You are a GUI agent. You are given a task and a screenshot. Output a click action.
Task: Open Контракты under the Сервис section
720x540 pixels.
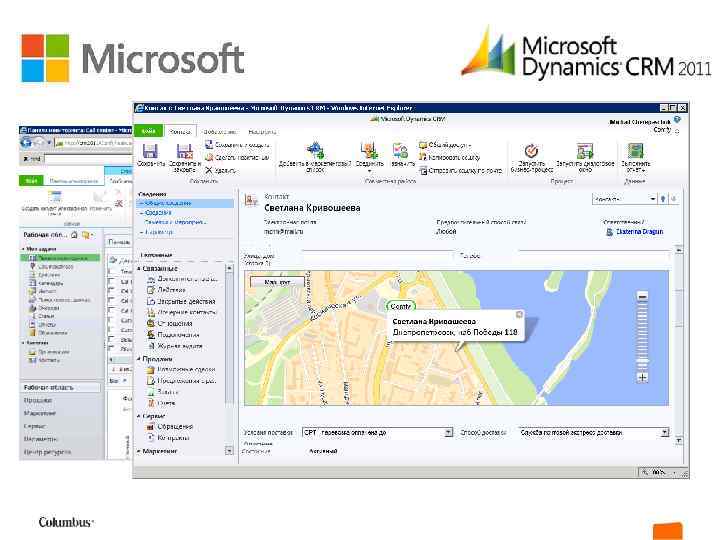168,438
